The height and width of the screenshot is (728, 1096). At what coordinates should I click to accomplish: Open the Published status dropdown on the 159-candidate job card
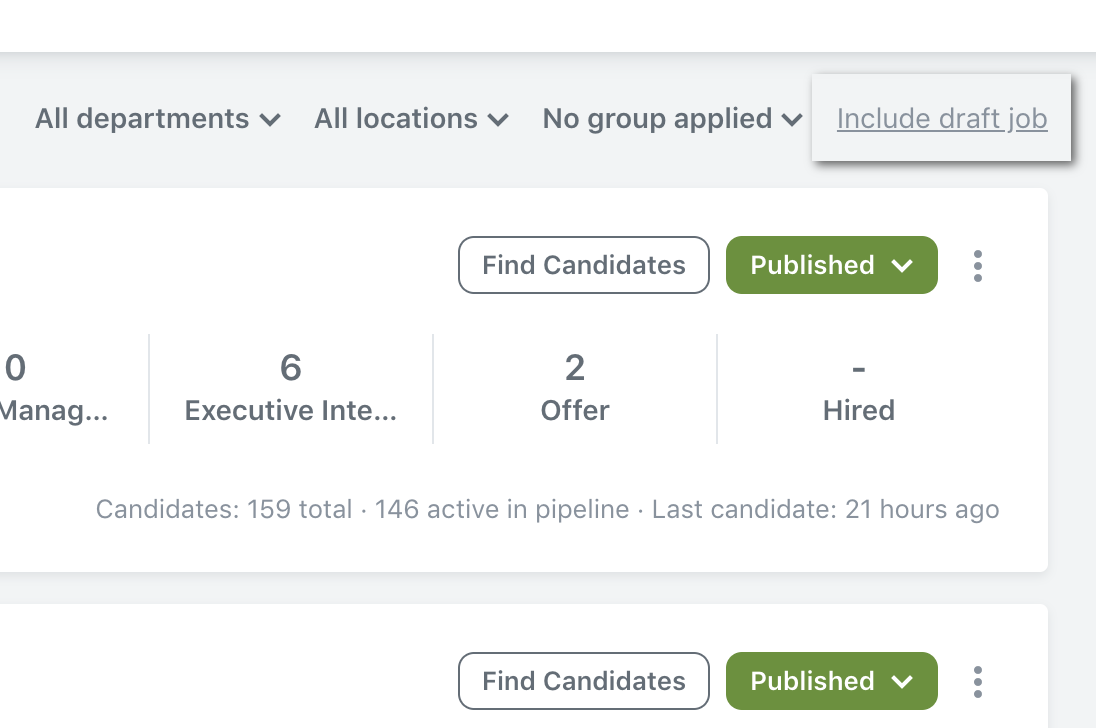point(832,265)
